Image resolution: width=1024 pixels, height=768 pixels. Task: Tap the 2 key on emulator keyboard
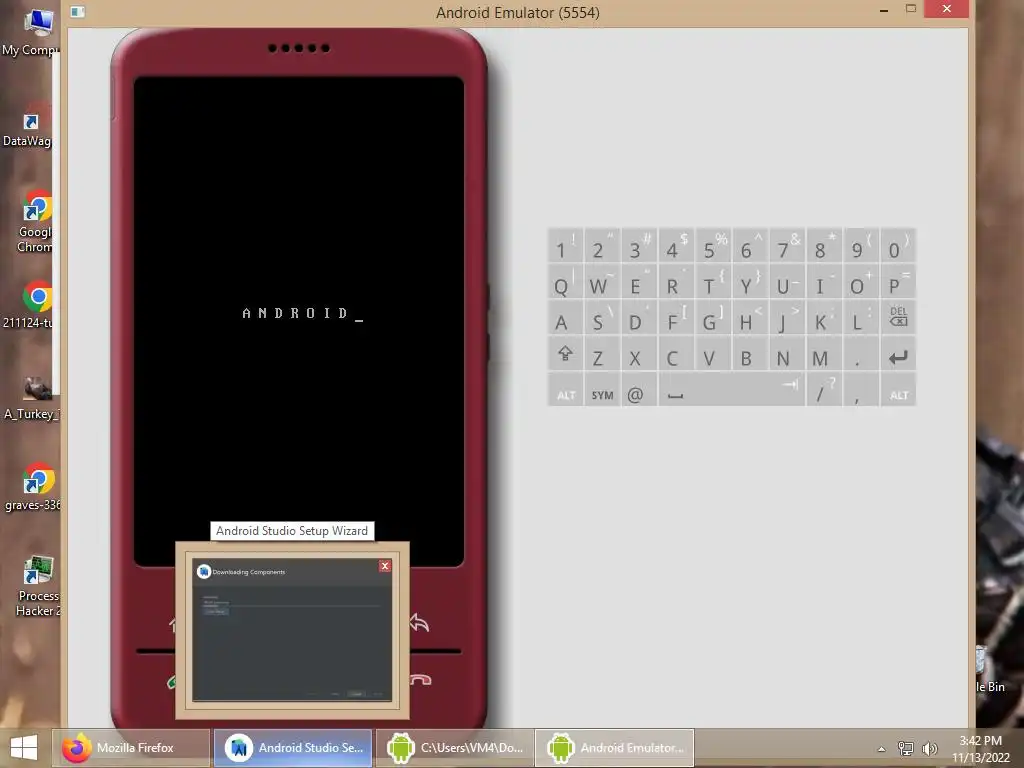click(x=602, y=246)
